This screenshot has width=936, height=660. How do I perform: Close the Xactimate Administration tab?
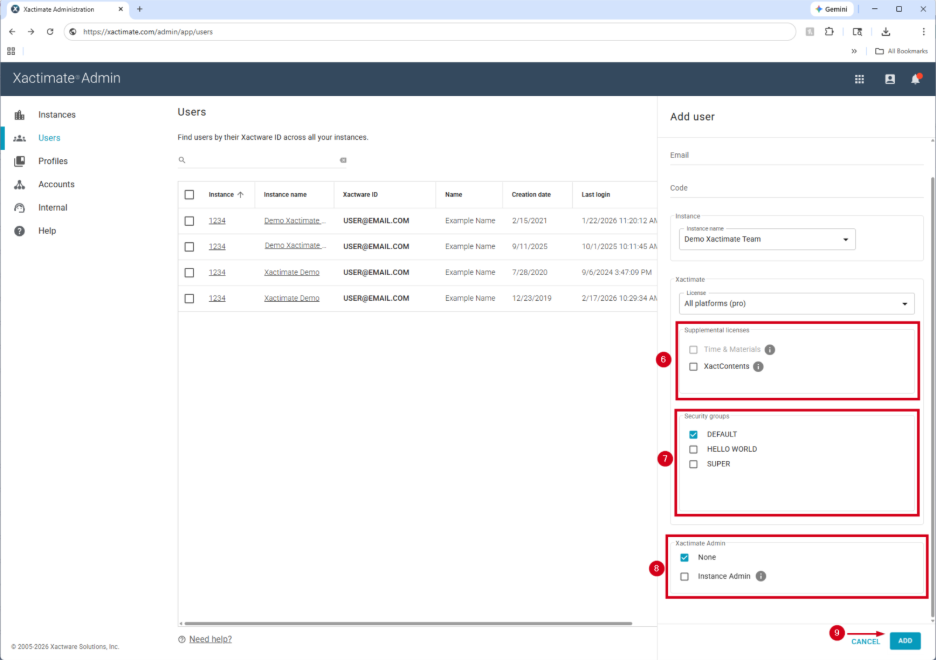click(121, 9)
